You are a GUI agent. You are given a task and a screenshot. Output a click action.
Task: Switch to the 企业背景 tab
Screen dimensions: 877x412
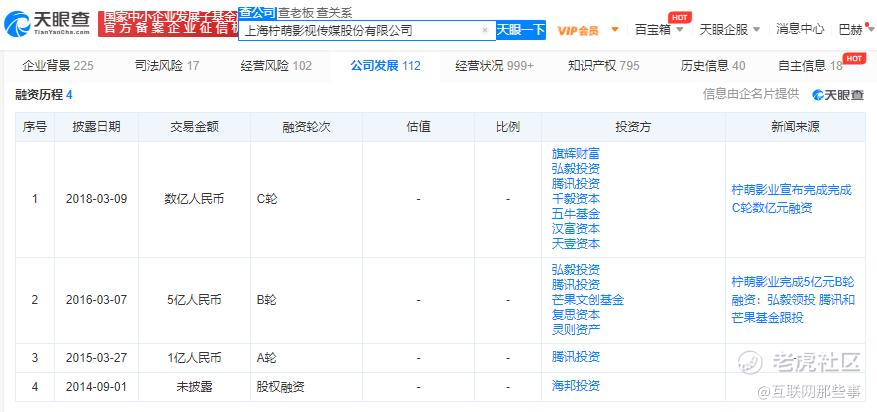[x=58, y=66]
